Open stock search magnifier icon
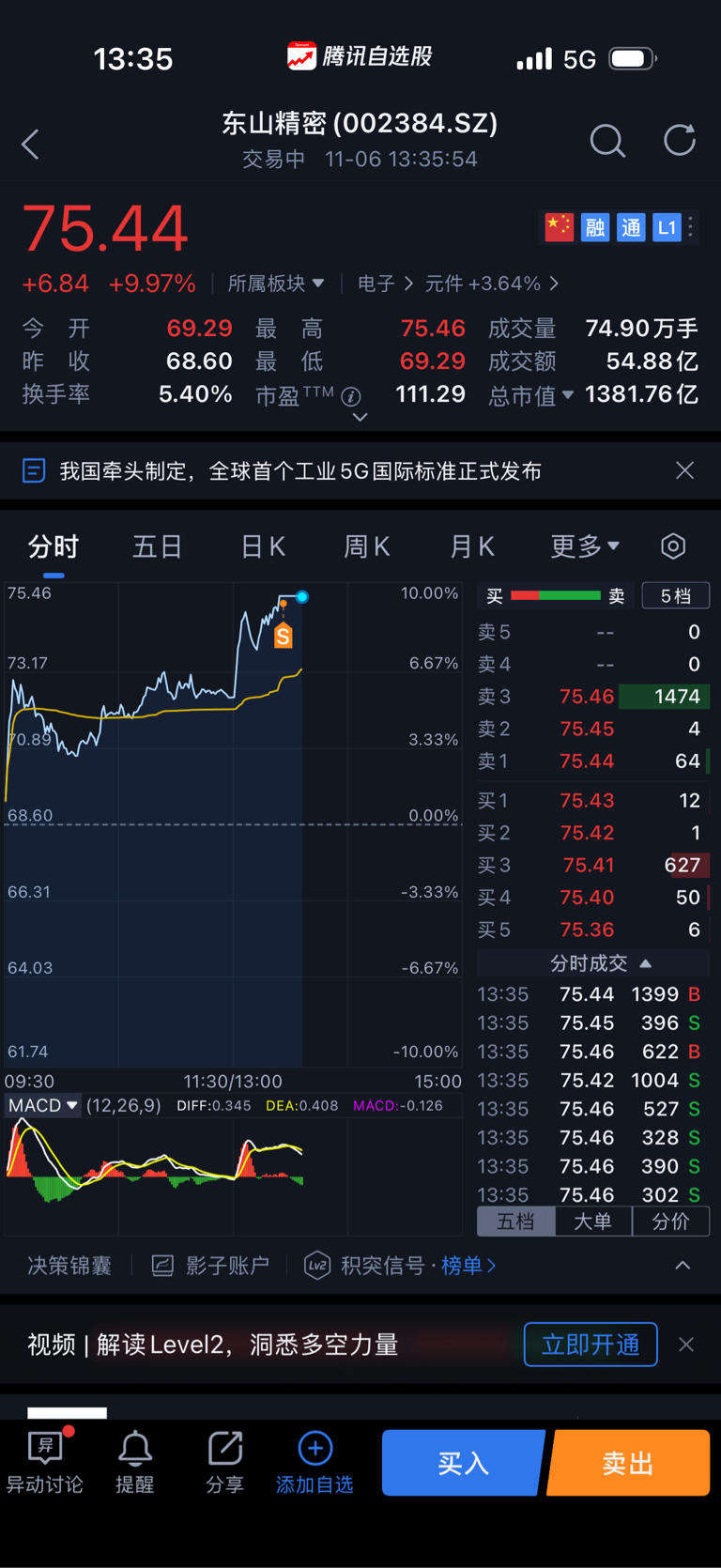Image resolution: width=721 pixels, height=1568 pixels. point(606,142)
